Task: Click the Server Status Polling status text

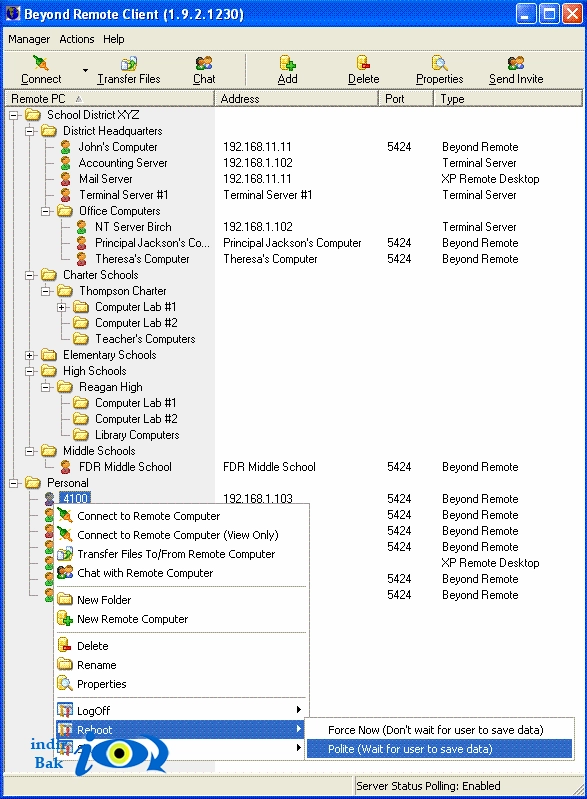Action: [x=428, y=786]
